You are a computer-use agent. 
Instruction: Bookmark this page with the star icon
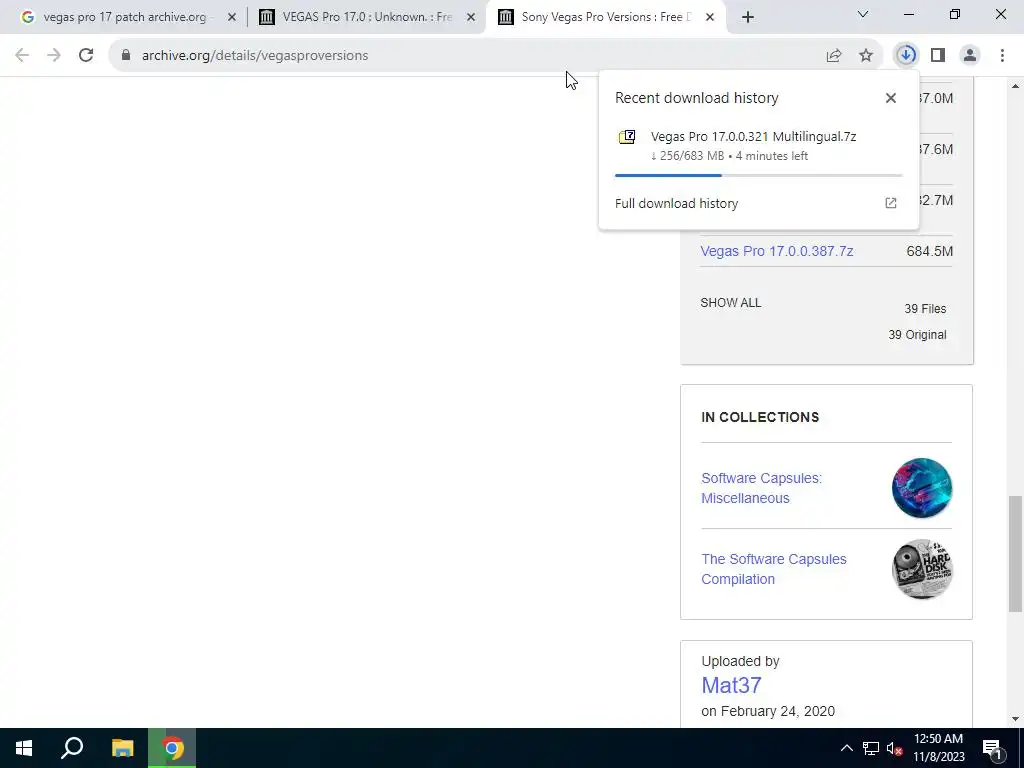coord(866,56)
